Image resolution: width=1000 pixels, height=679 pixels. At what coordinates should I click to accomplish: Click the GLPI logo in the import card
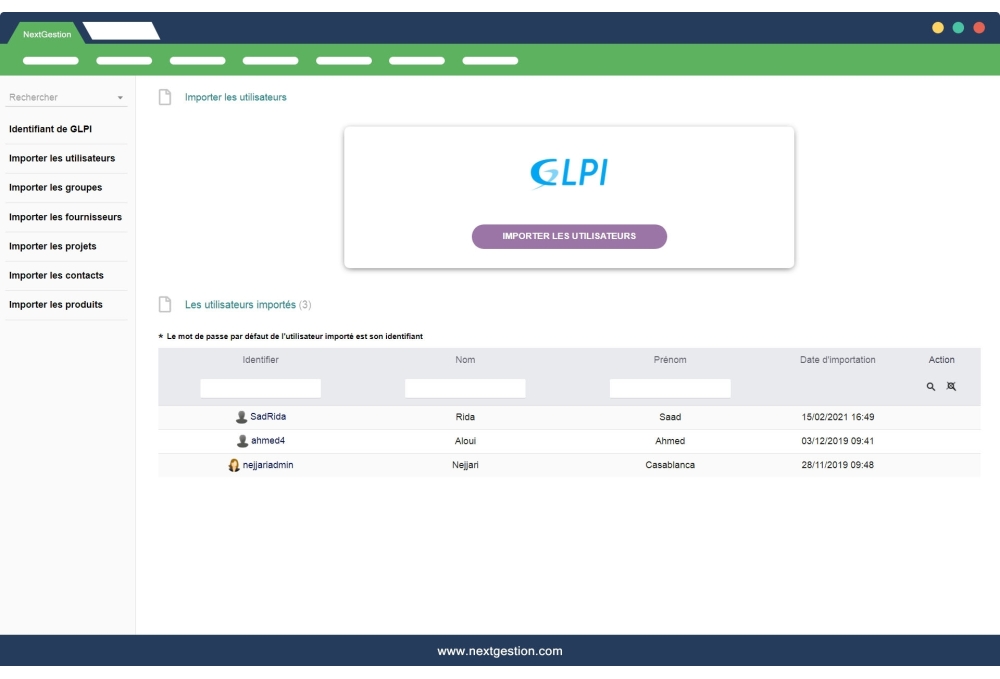[569, 172]
